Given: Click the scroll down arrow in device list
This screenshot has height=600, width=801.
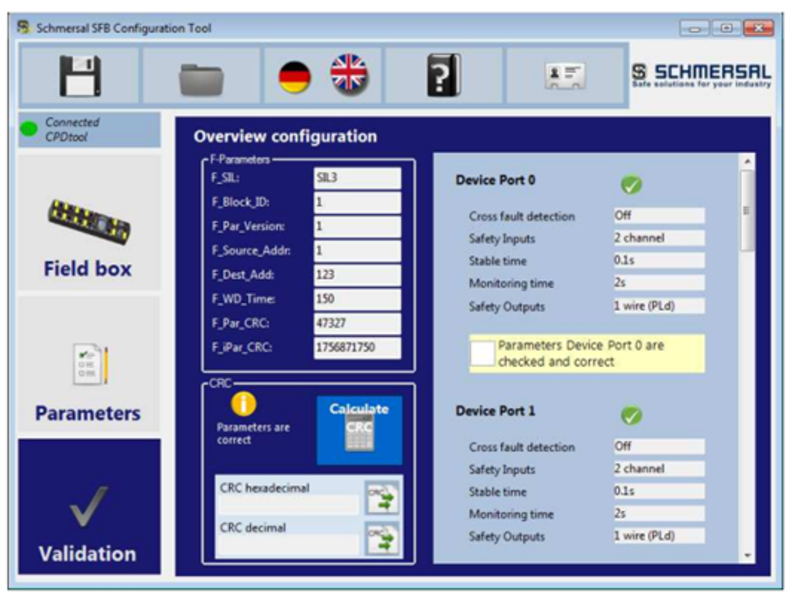Looking at the screenshot, I should tap(747, 556).
